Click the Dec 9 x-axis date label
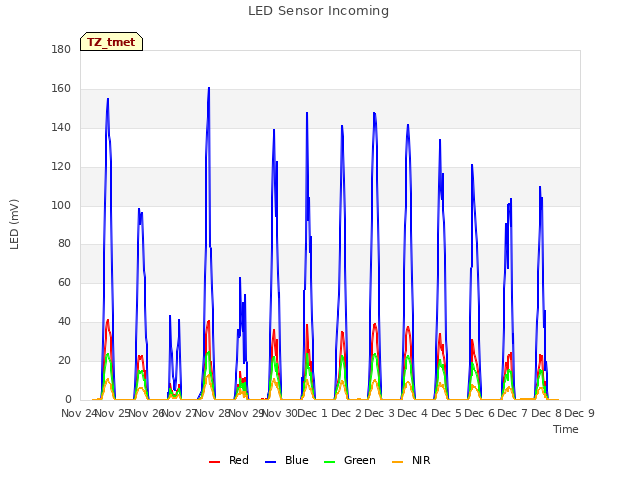The width and height of the screenshot is (640, 480). [579, 413]
